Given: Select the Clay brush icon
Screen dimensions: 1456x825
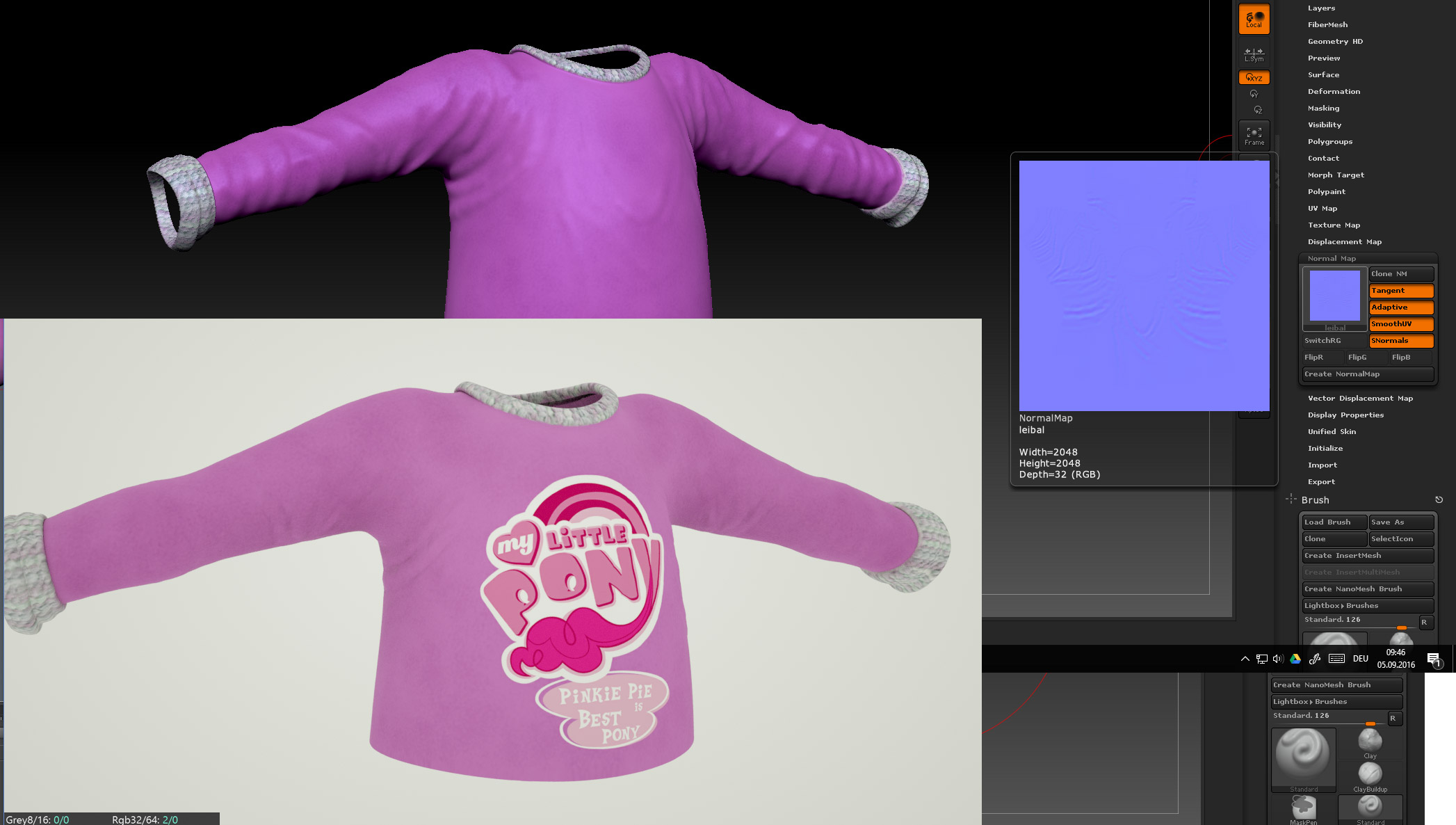Looking at the screenshot, I should pos(1370,743).
